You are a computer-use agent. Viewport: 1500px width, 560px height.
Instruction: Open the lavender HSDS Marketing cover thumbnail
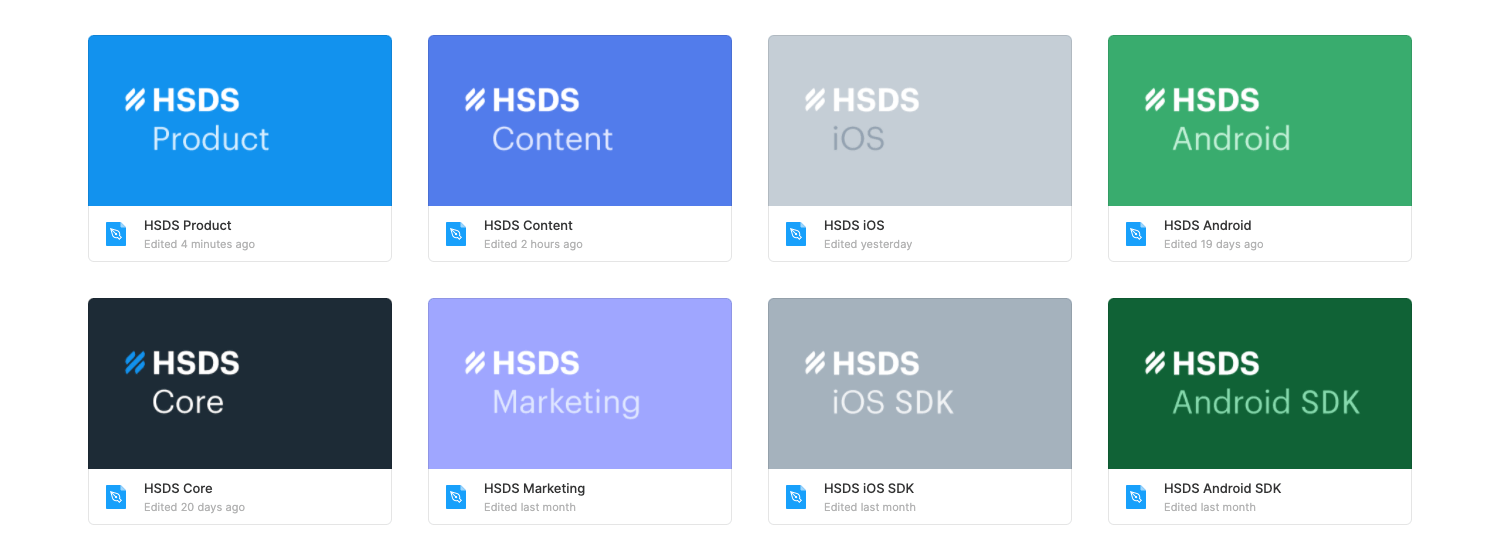580,383
